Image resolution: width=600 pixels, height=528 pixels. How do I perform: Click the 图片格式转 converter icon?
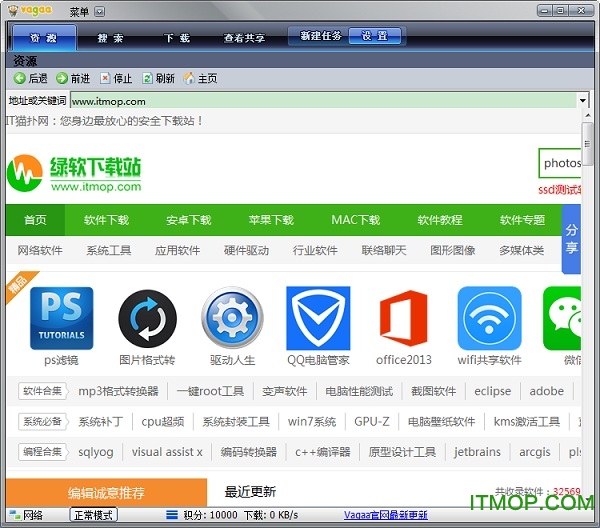click(147, 318)
